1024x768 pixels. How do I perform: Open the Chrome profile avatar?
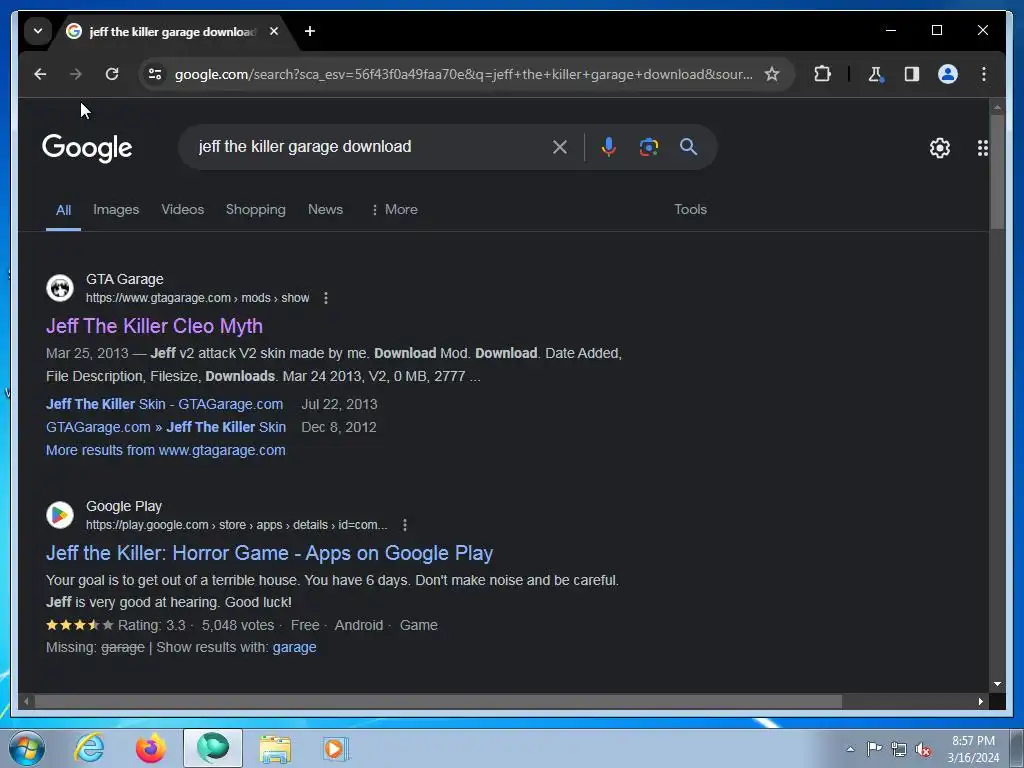(x=948, y=74)
